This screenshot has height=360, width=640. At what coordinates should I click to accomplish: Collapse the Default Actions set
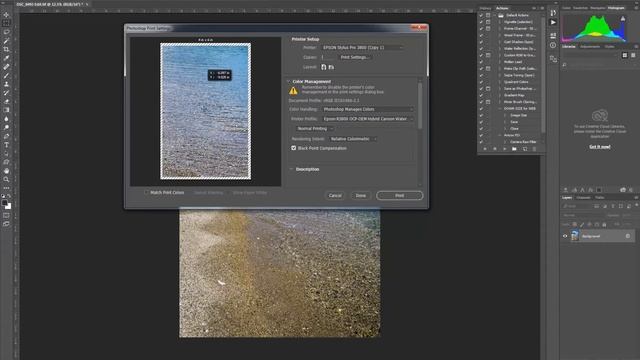(495, 15)
